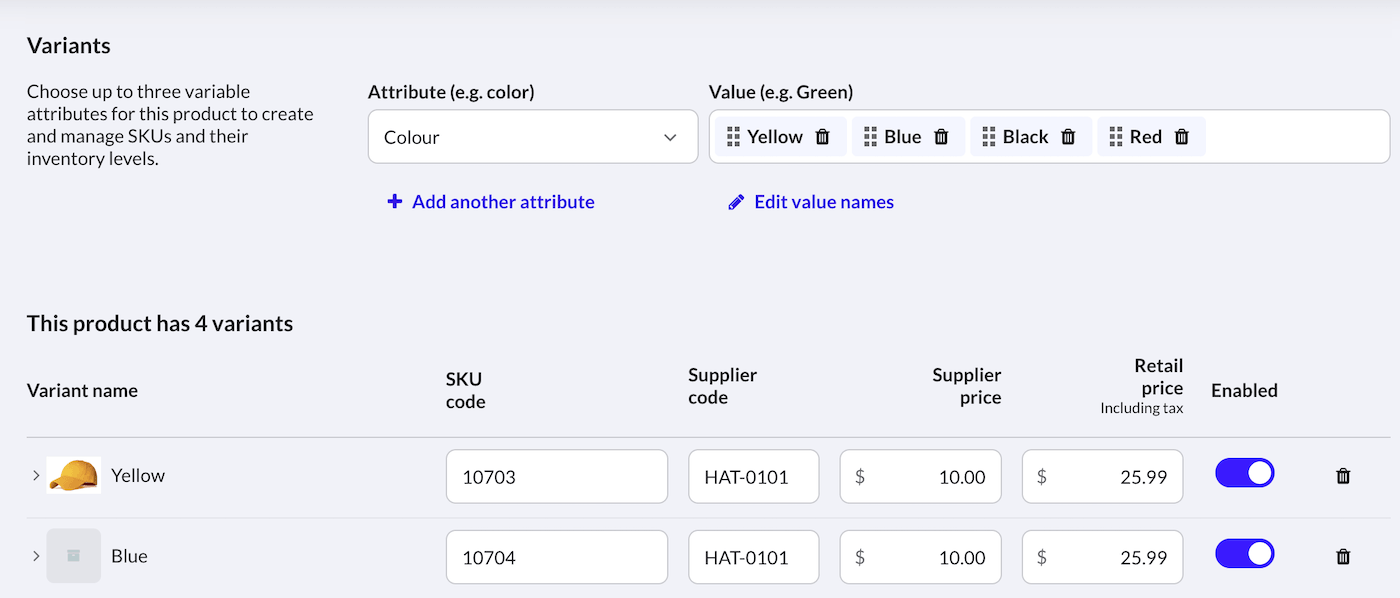
Task: Delete the Yellow value tag trash icon
Action: pyautogui.click(x=823, y=137)
